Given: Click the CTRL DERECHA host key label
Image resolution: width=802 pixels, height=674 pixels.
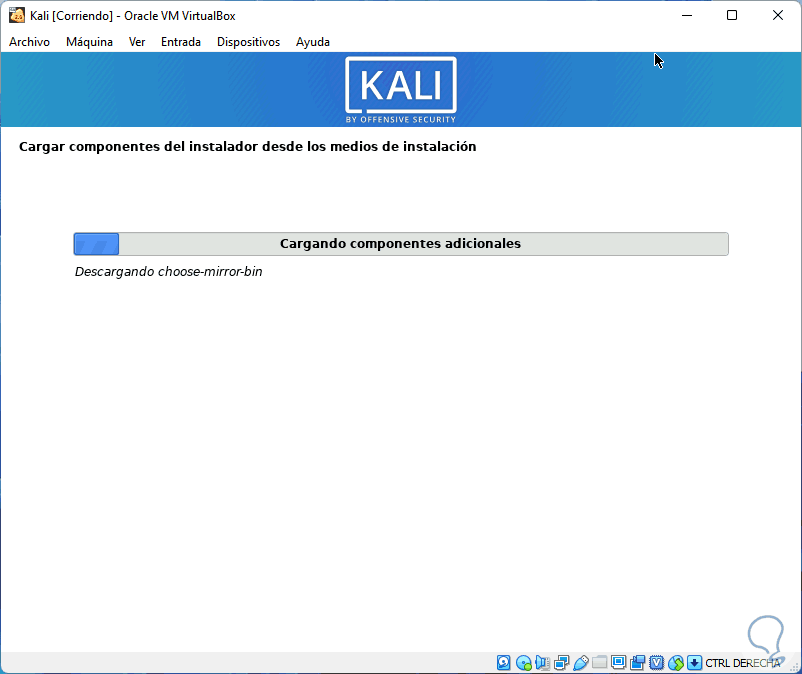Looking at the screenshot, I should click(743, 663).
